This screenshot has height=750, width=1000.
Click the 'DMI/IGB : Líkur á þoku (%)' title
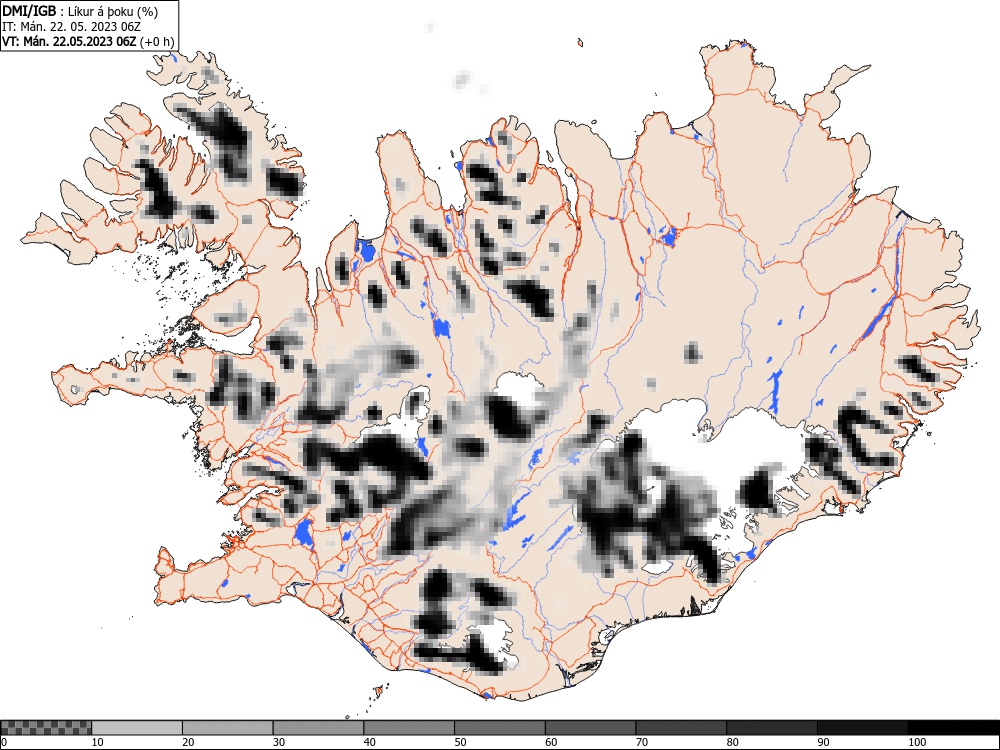point(80,11)
